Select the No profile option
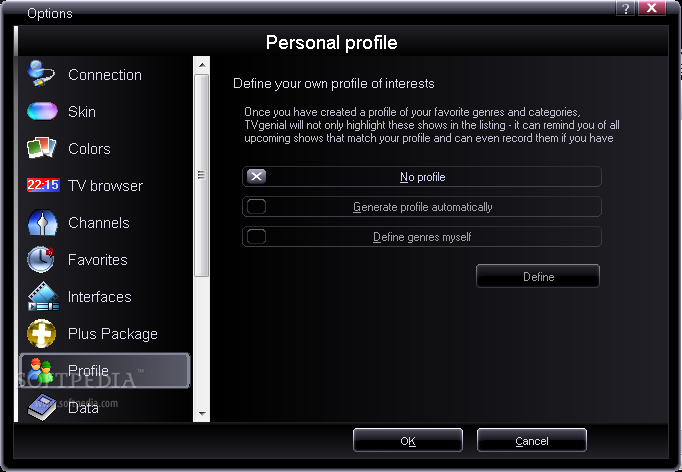The width and height of the screenshot is (682, 472). (x=421, y=177)
